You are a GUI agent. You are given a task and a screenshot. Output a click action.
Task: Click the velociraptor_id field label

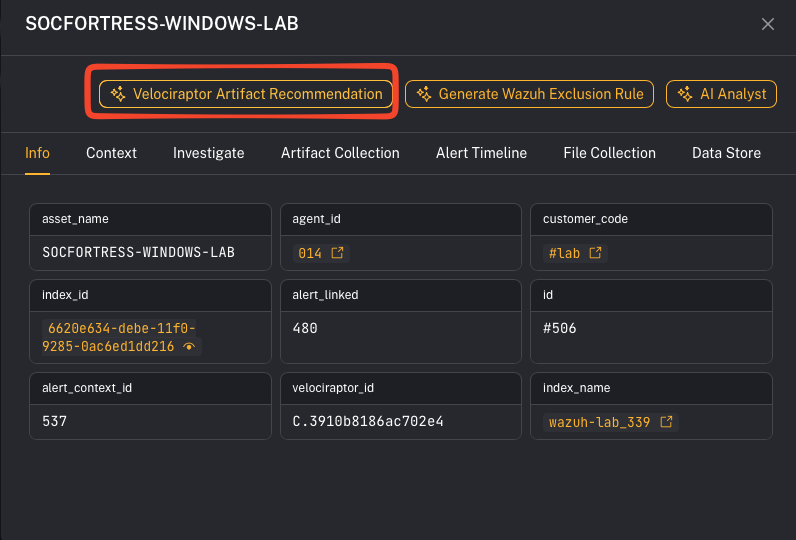click(x=333, y=388)
